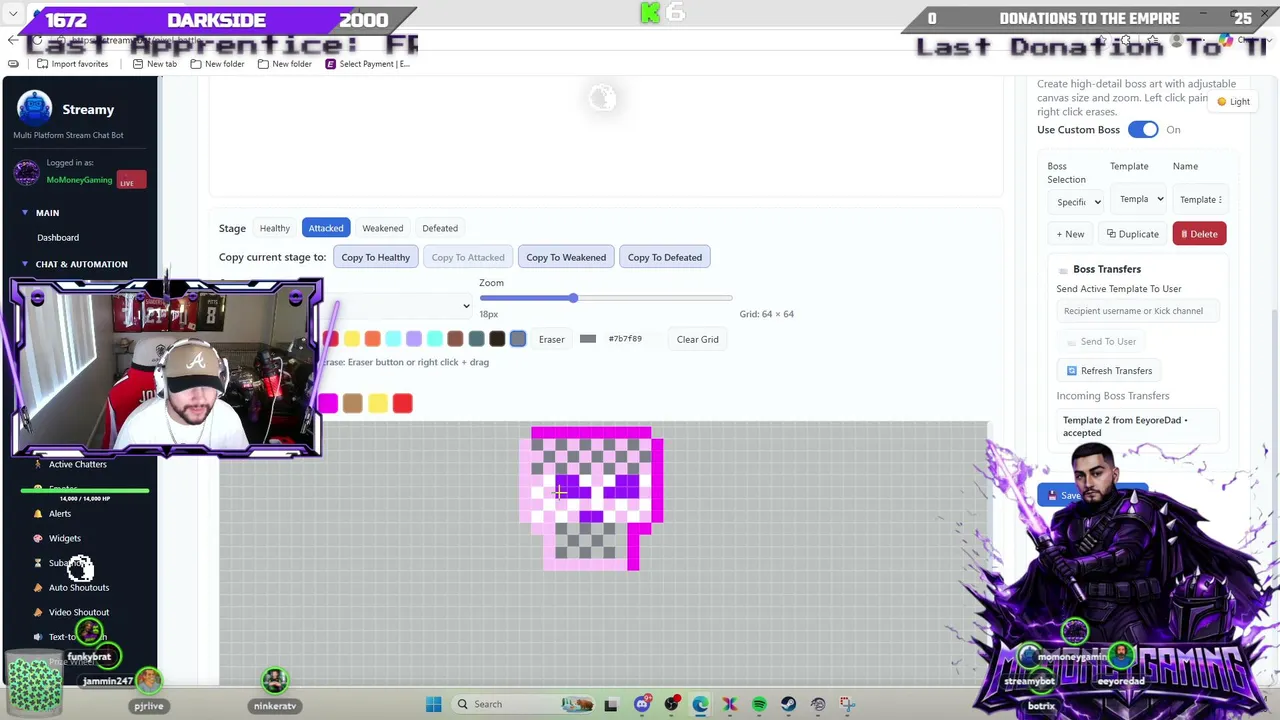Click the MoMoneyGaming username

[x=79, y=180]
